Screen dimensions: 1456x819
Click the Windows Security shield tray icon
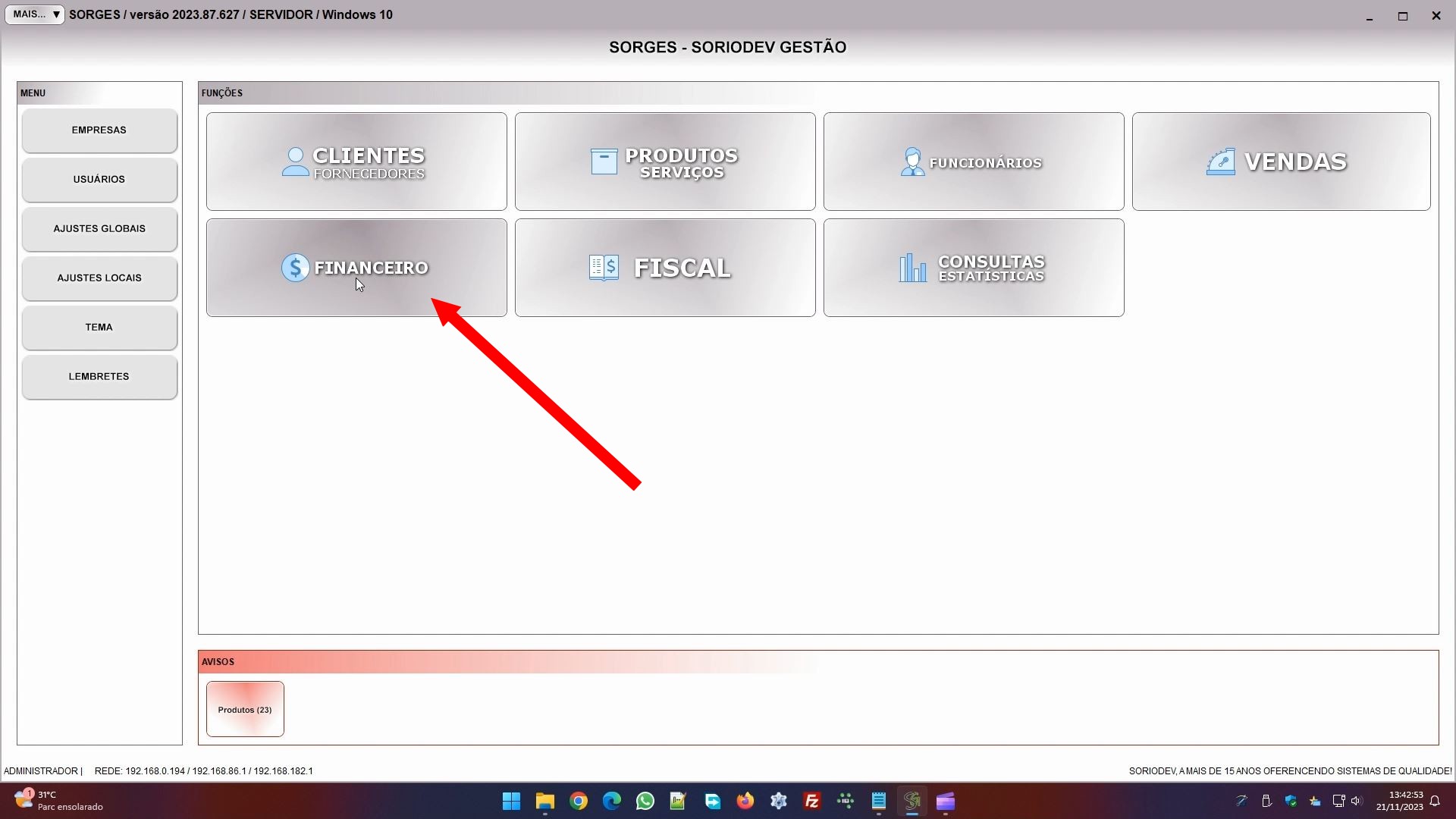(x=1291, y=801)
